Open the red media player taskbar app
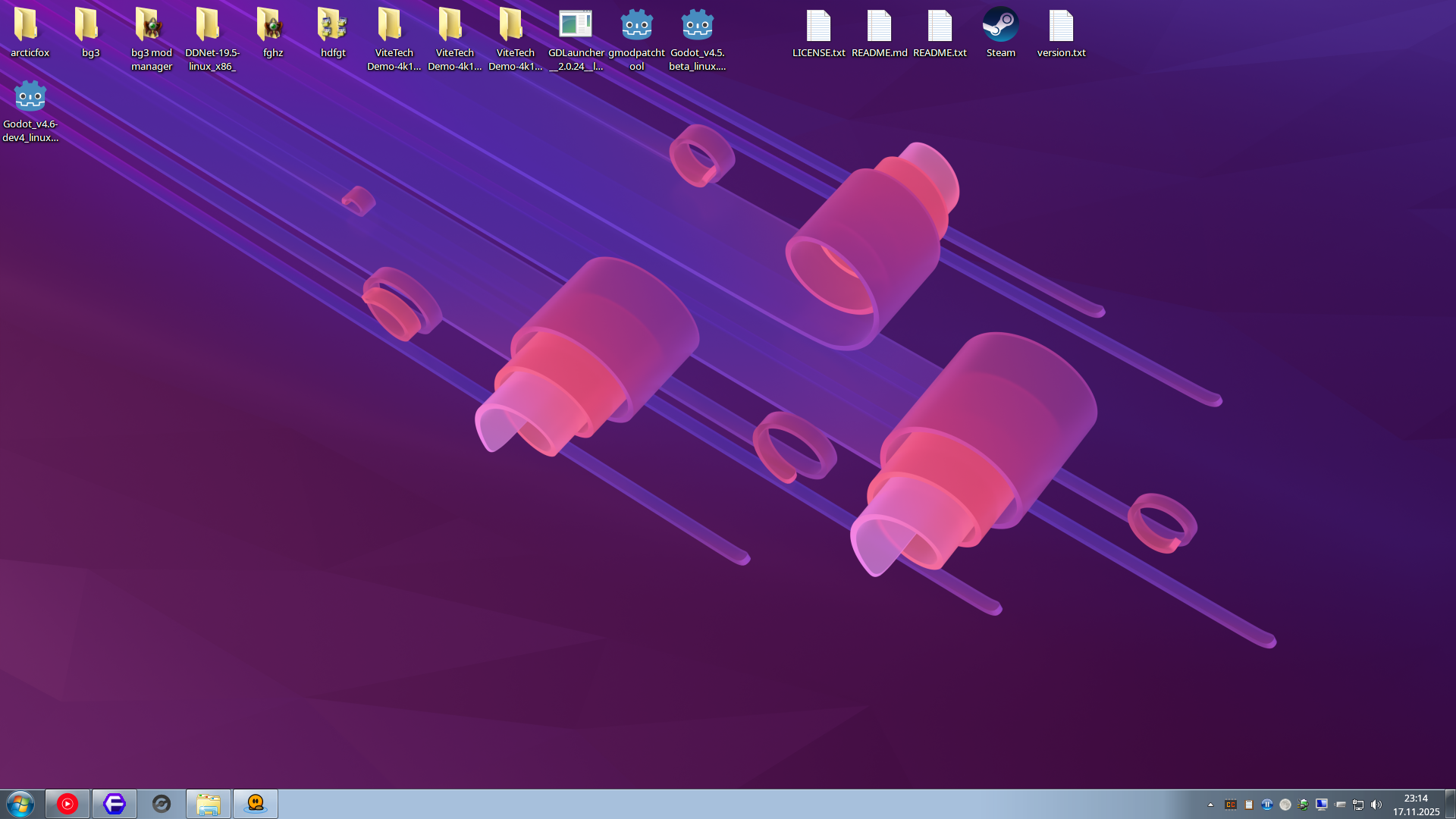Screen dimensions: 1456x819 tap(67, 804)
